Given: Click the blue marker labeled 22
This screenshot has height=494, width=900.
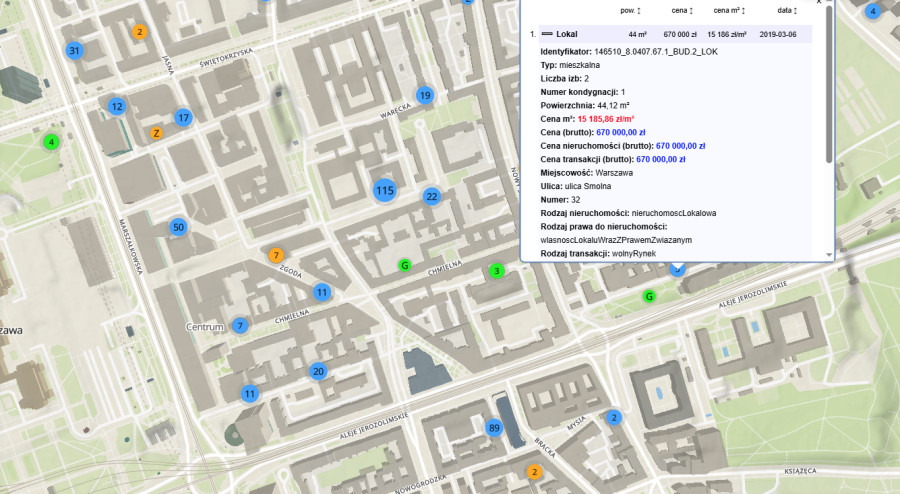Looking at the screenshot, I should click(431, 196).
